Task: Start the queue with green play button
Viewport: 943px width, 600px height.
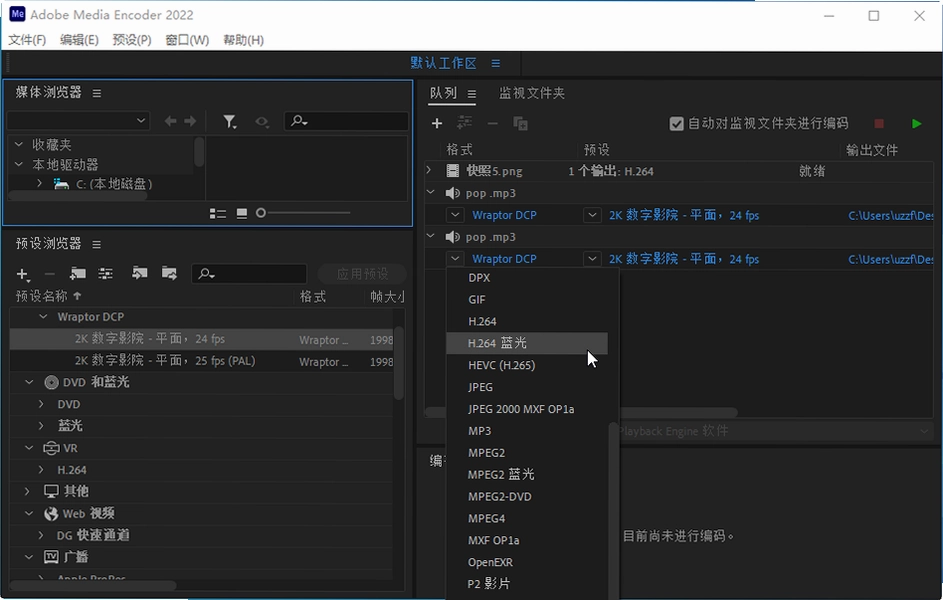Action: click(917, 124)
